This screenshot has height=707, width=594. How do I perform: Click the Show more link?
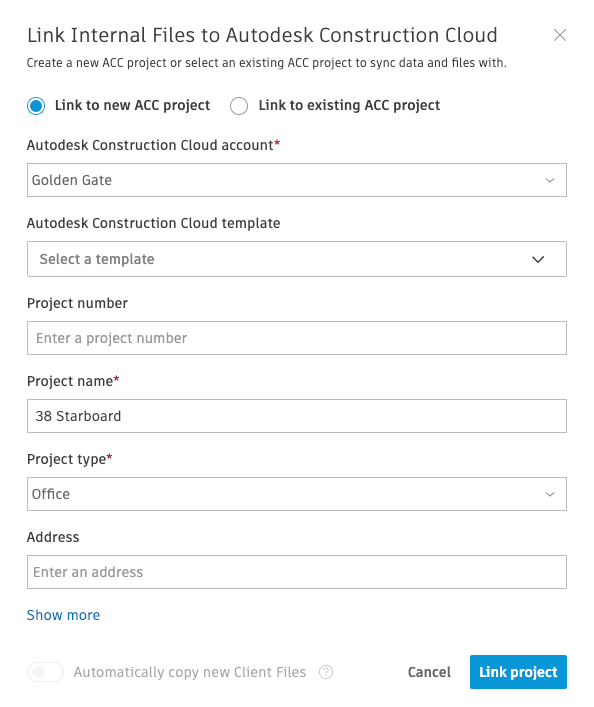point(63,615)
